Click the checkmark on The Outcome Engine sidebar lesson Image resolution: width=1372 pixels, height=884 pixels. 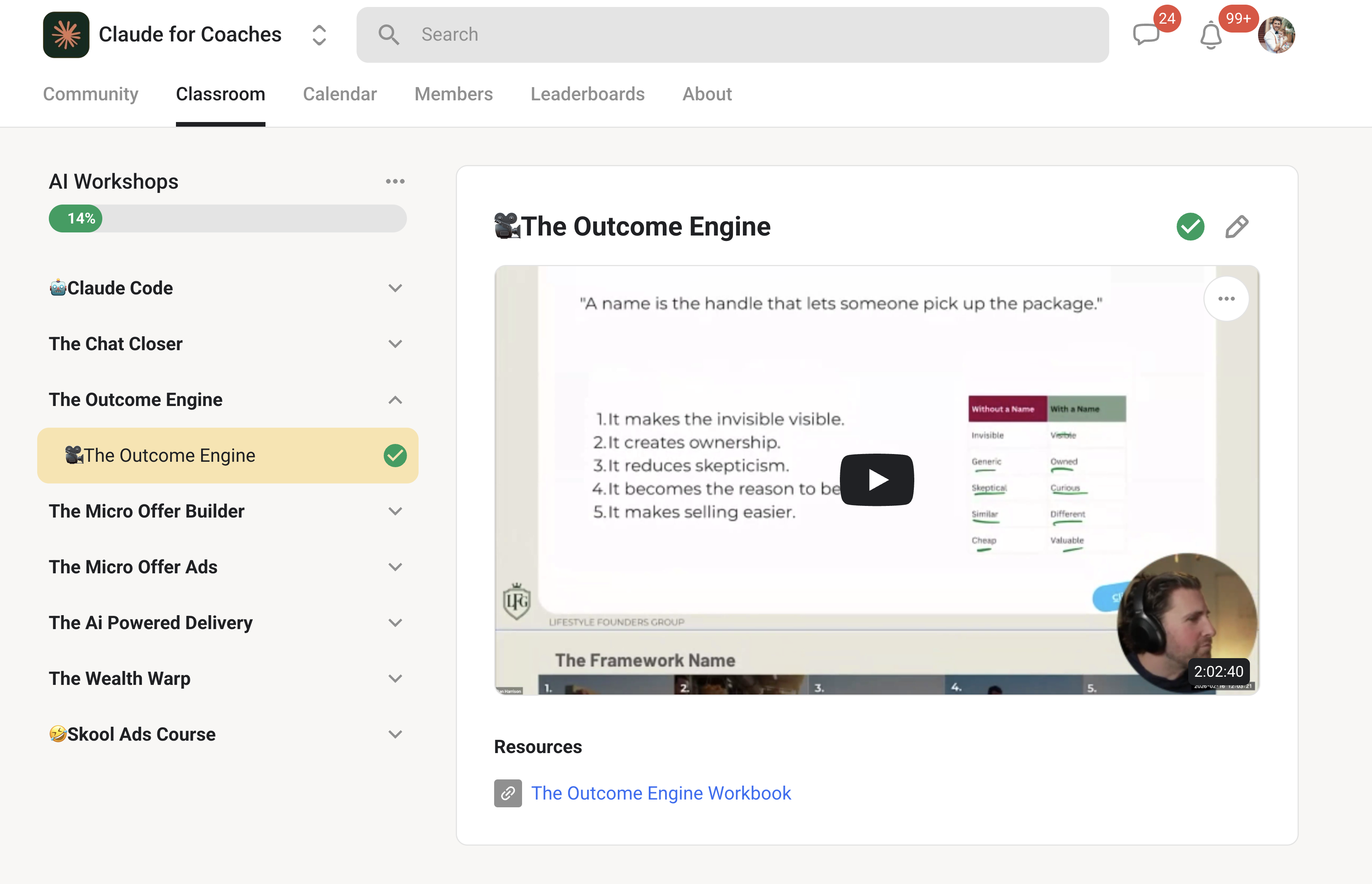click(395, 455)
